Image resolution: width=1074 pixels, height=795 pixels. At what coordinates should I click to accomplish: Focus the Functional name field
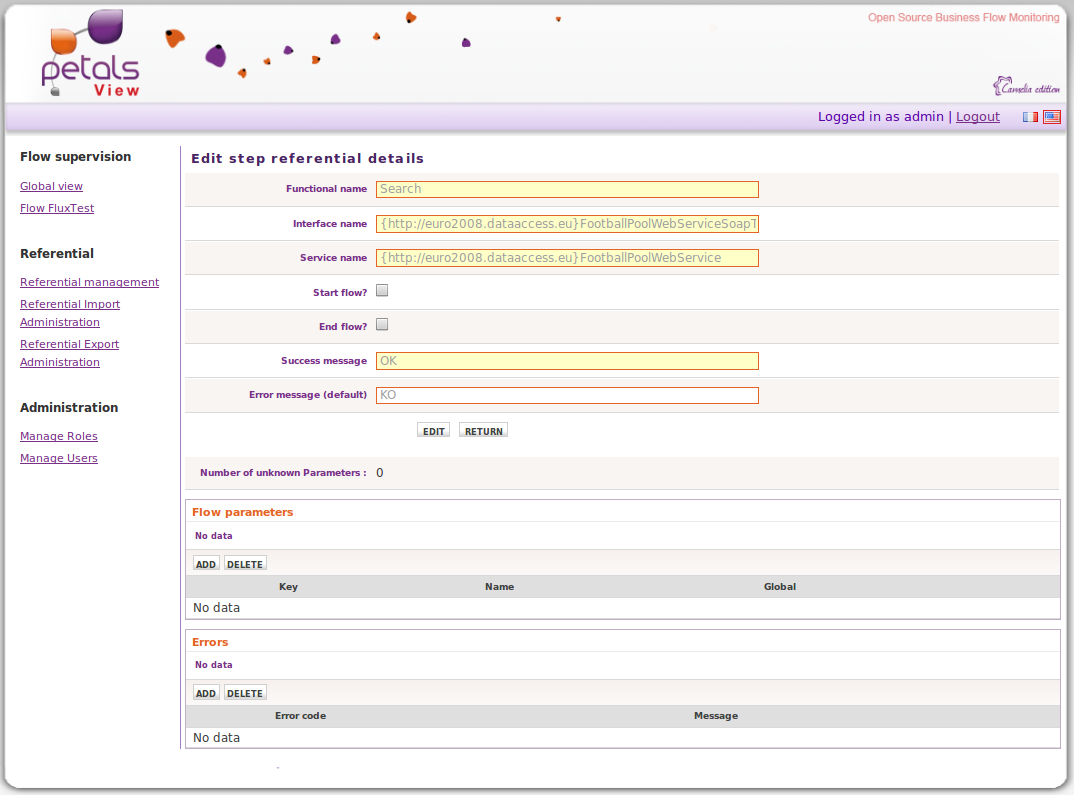[x=567, y=189]
